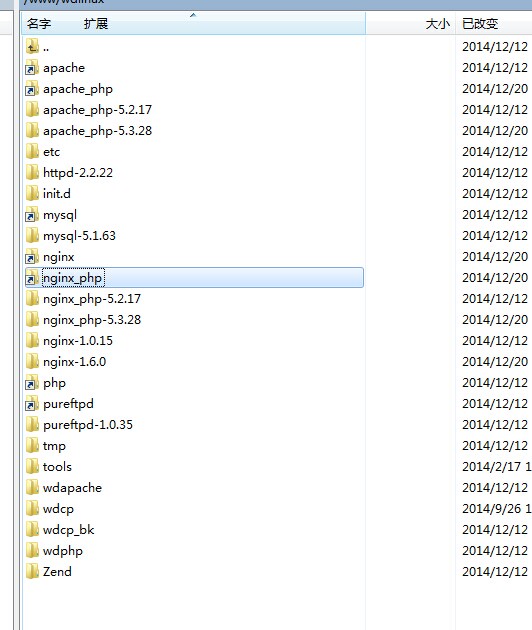Click the tools folder entry

click(x=57, y=467)
